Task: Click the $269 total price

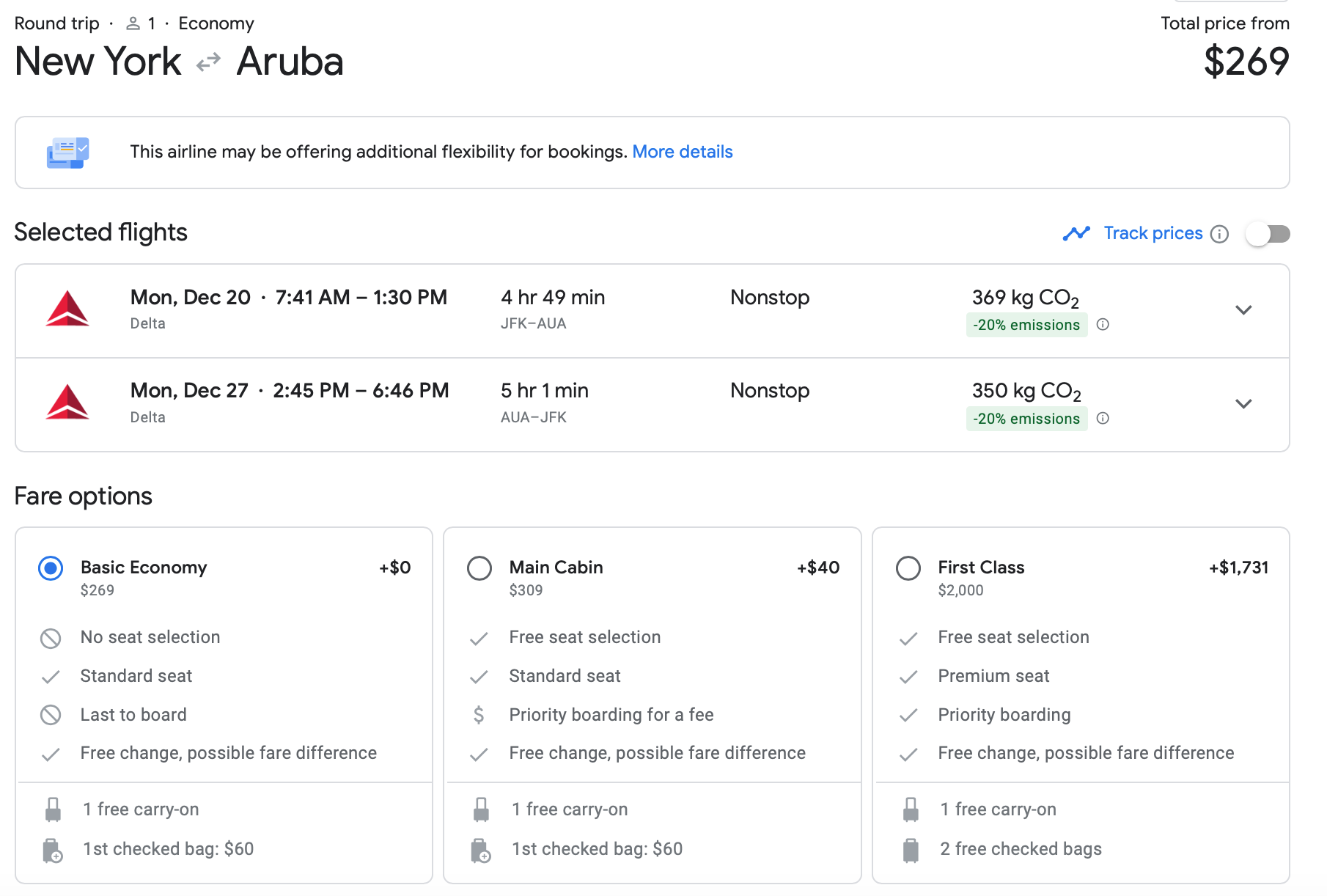Action: pos(1246,62)
